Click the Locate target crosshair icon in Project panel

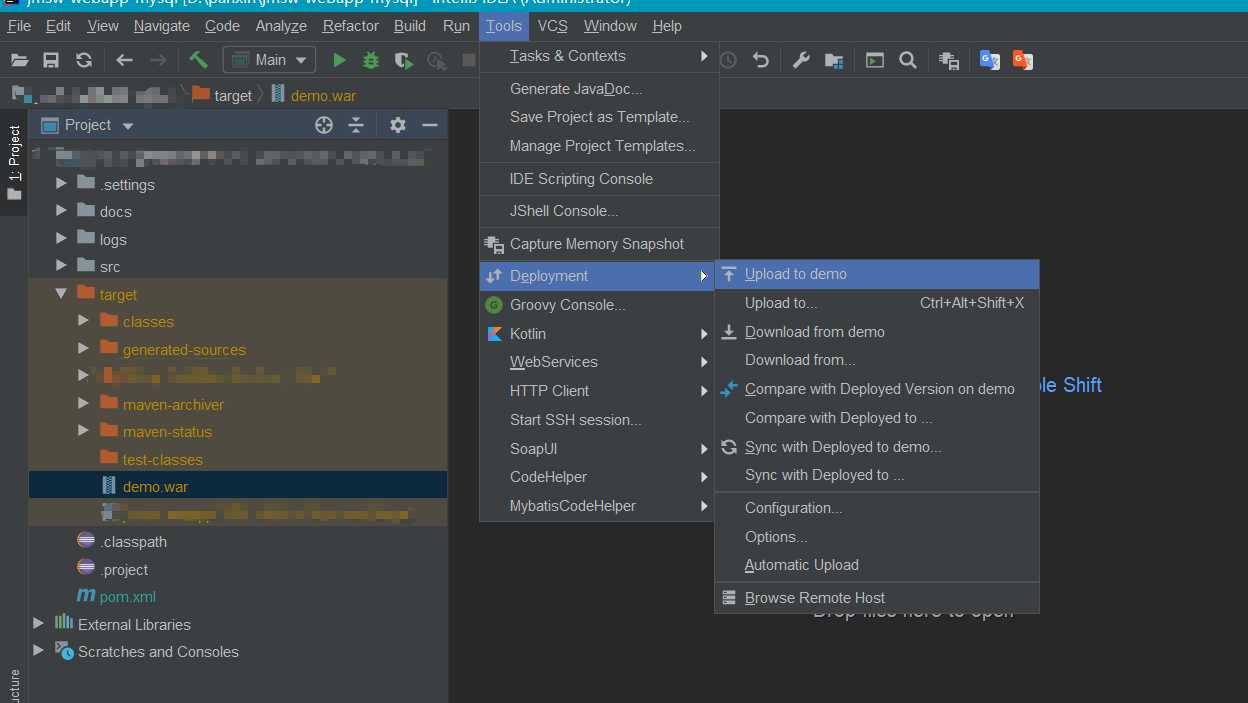click(x=323, y=125)
